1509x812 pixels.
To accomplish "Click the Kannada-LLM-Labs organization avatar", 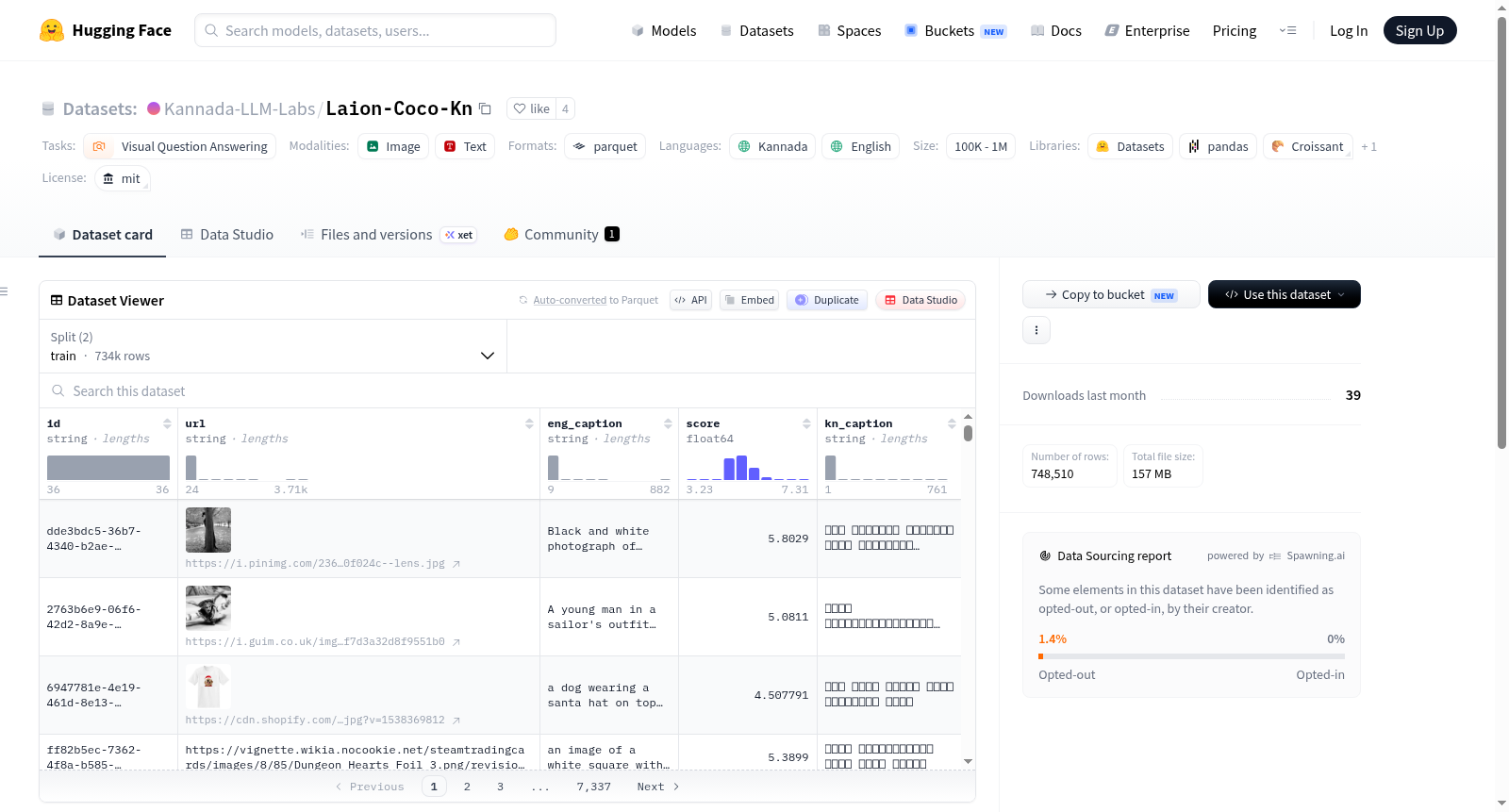I will (154, 108).
